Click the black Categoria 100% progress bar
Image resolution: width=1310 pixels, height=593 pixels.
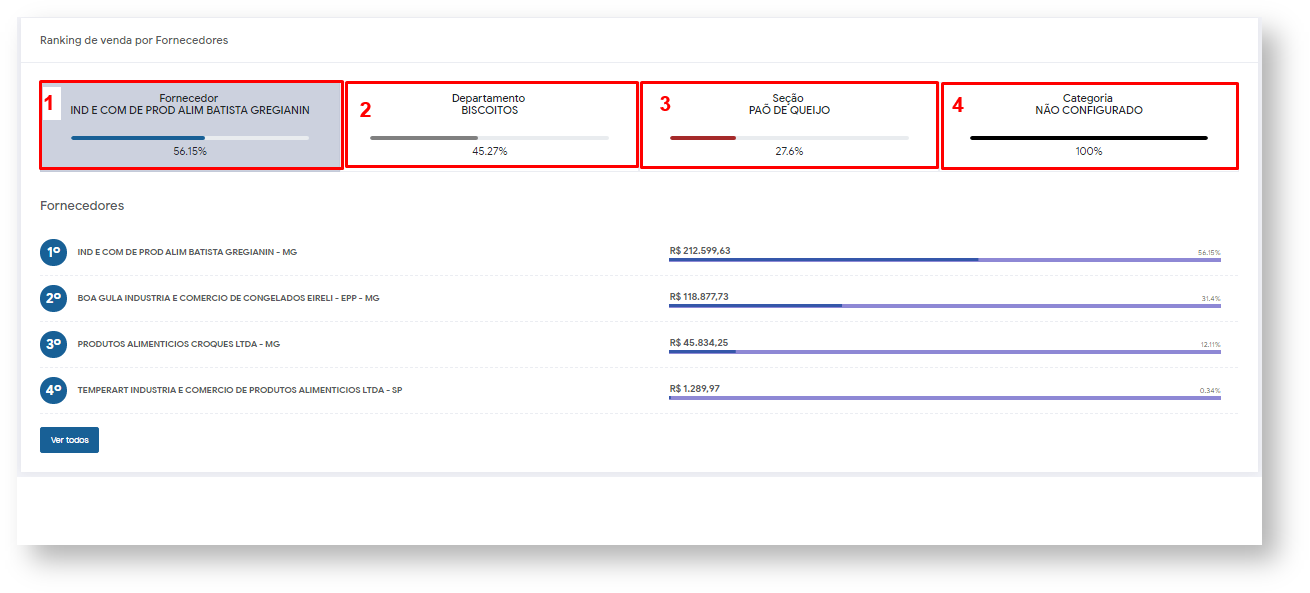tap(1089, 138)
